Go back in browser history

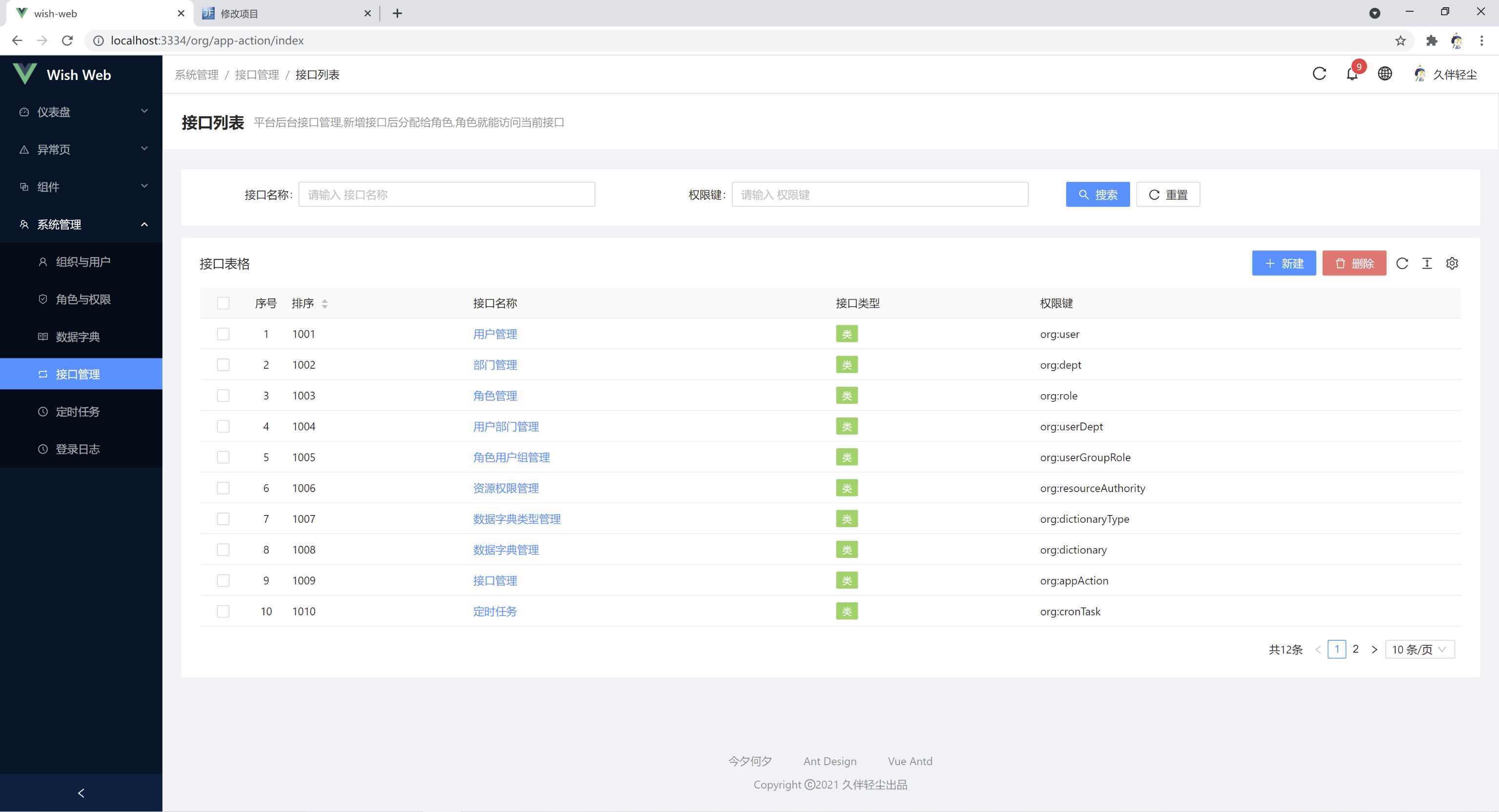[x=17, y=40]
